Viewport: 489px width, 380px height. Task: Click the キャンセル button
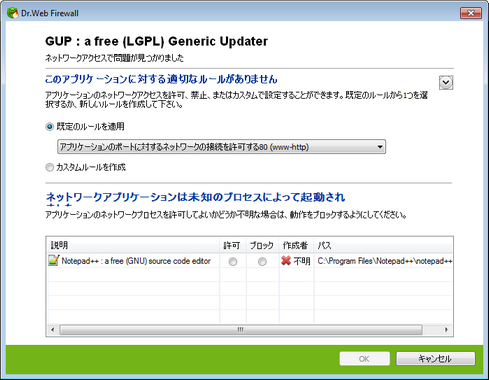pyautogui.click(x=435, y=359)
